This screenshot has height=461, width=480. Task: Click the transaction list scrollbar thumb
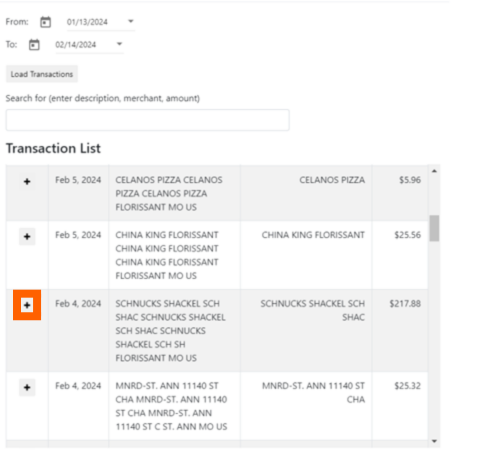coord(434,228)
